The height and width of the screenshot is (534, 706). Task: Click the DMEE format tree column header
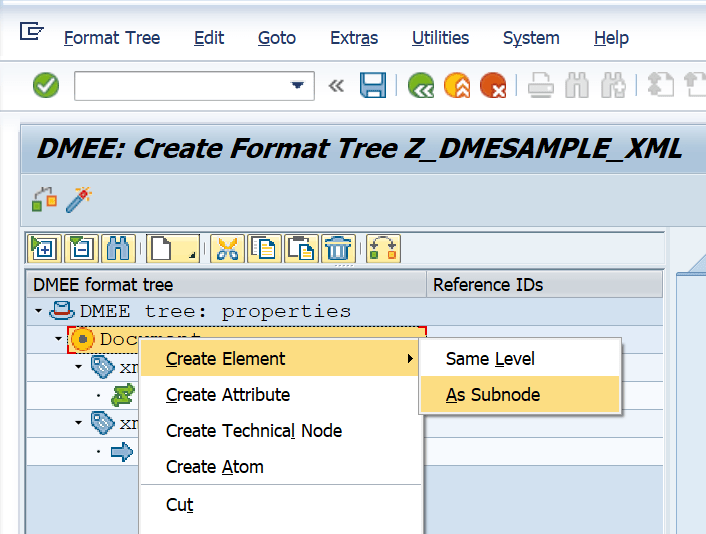click(x=226, y=285)
